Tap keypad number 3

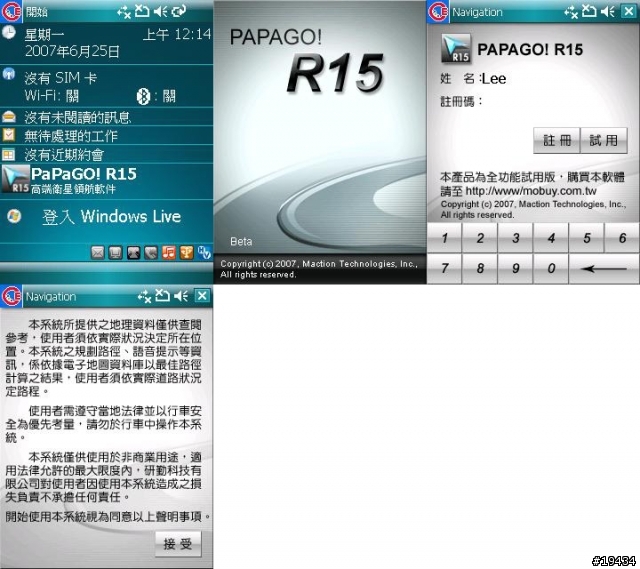click(516, 238)
